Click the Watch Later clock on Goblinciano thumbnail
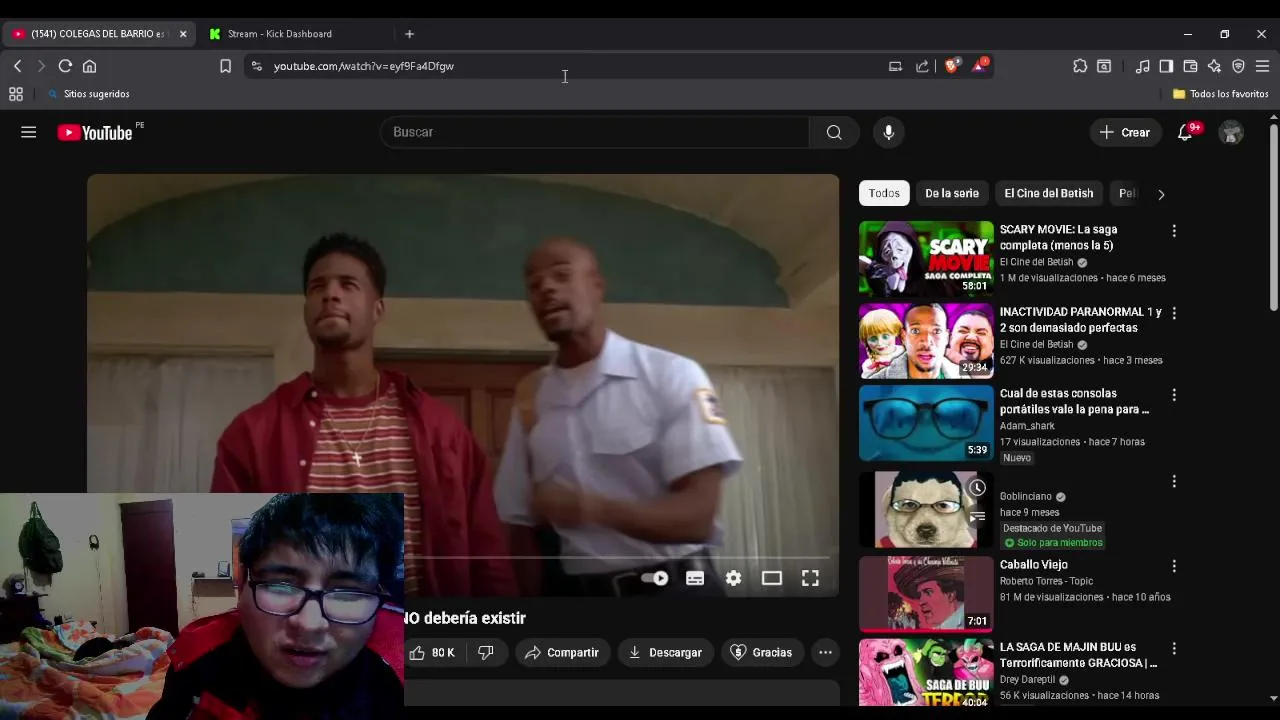This screenshot has height=720, width=1280. (x=977, y=488)
